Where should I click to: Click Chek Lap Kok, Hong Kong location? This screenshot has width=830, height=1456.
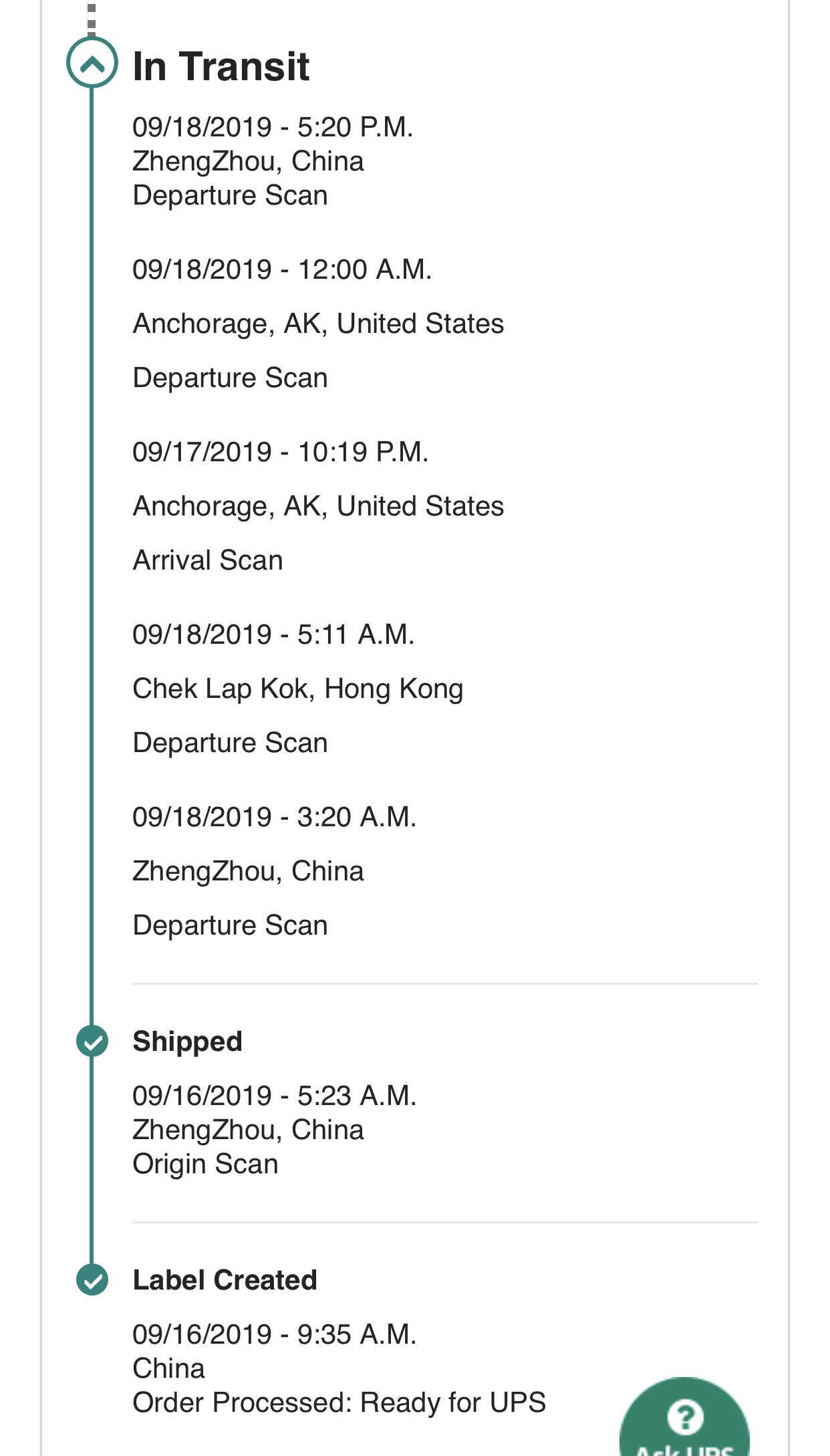pyautogui.click(x=297, y=689)
